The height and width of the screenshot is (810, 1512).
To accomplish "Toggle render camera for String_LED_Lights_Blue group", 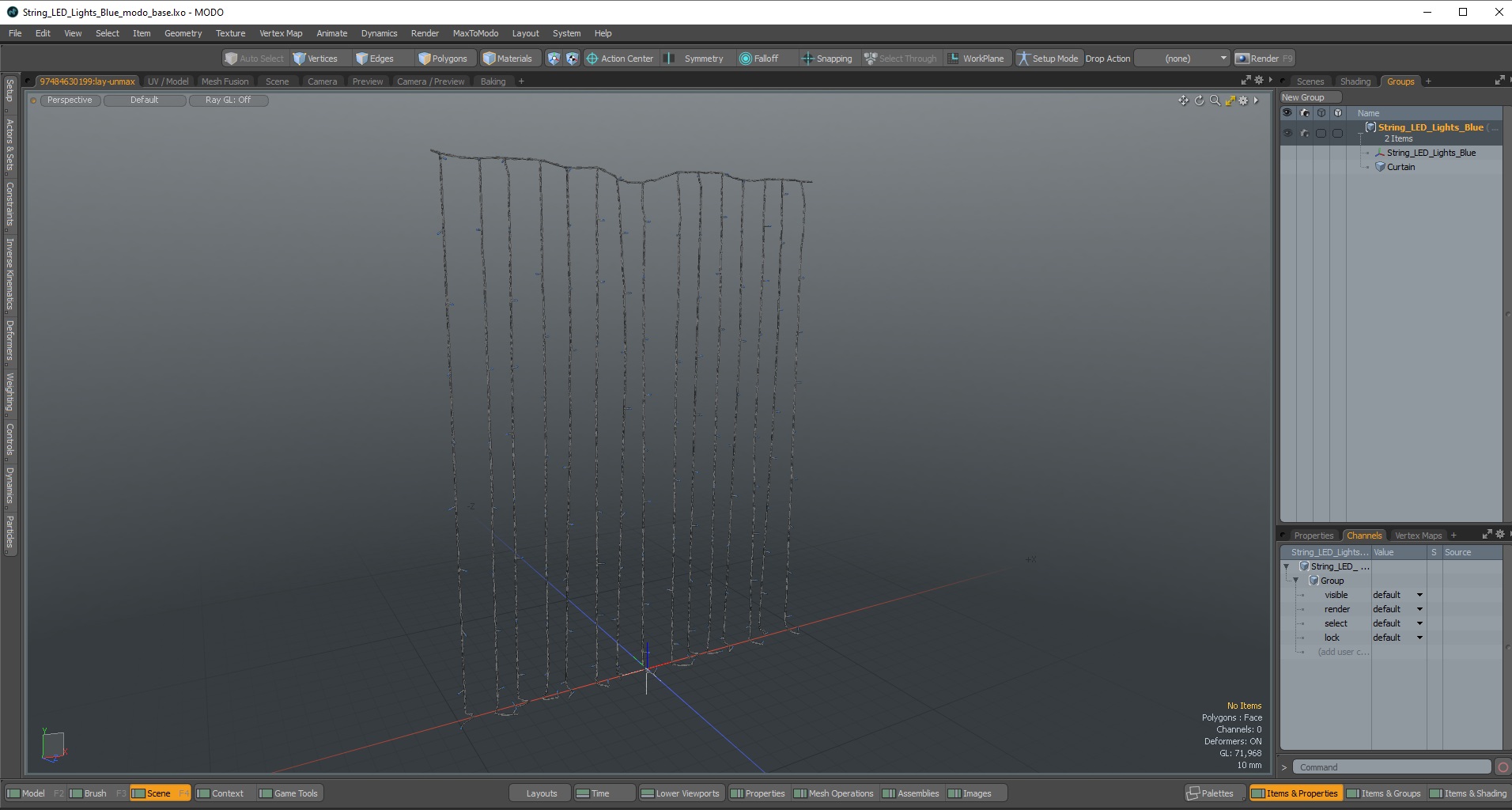I will point(1305,133).
